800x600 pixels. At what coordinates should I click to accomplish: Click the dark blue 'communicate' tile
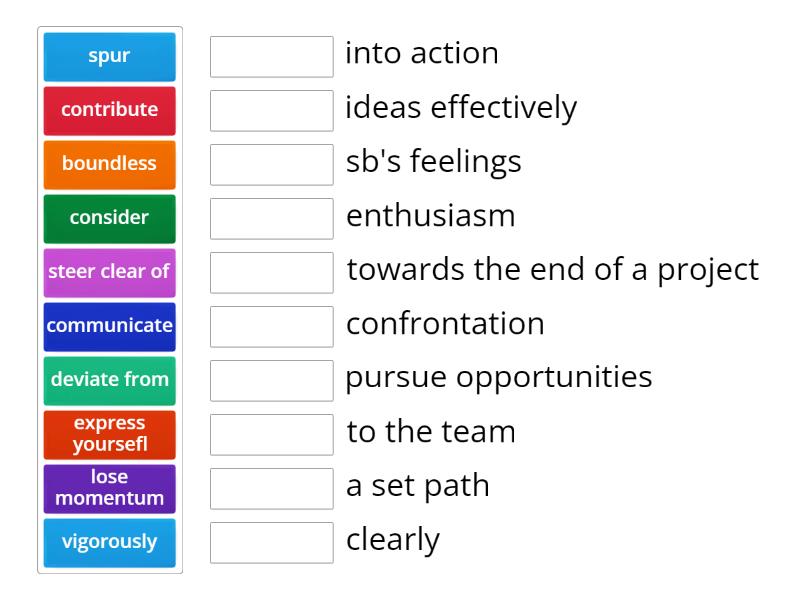pyautogui.click(x=109, y=327)
